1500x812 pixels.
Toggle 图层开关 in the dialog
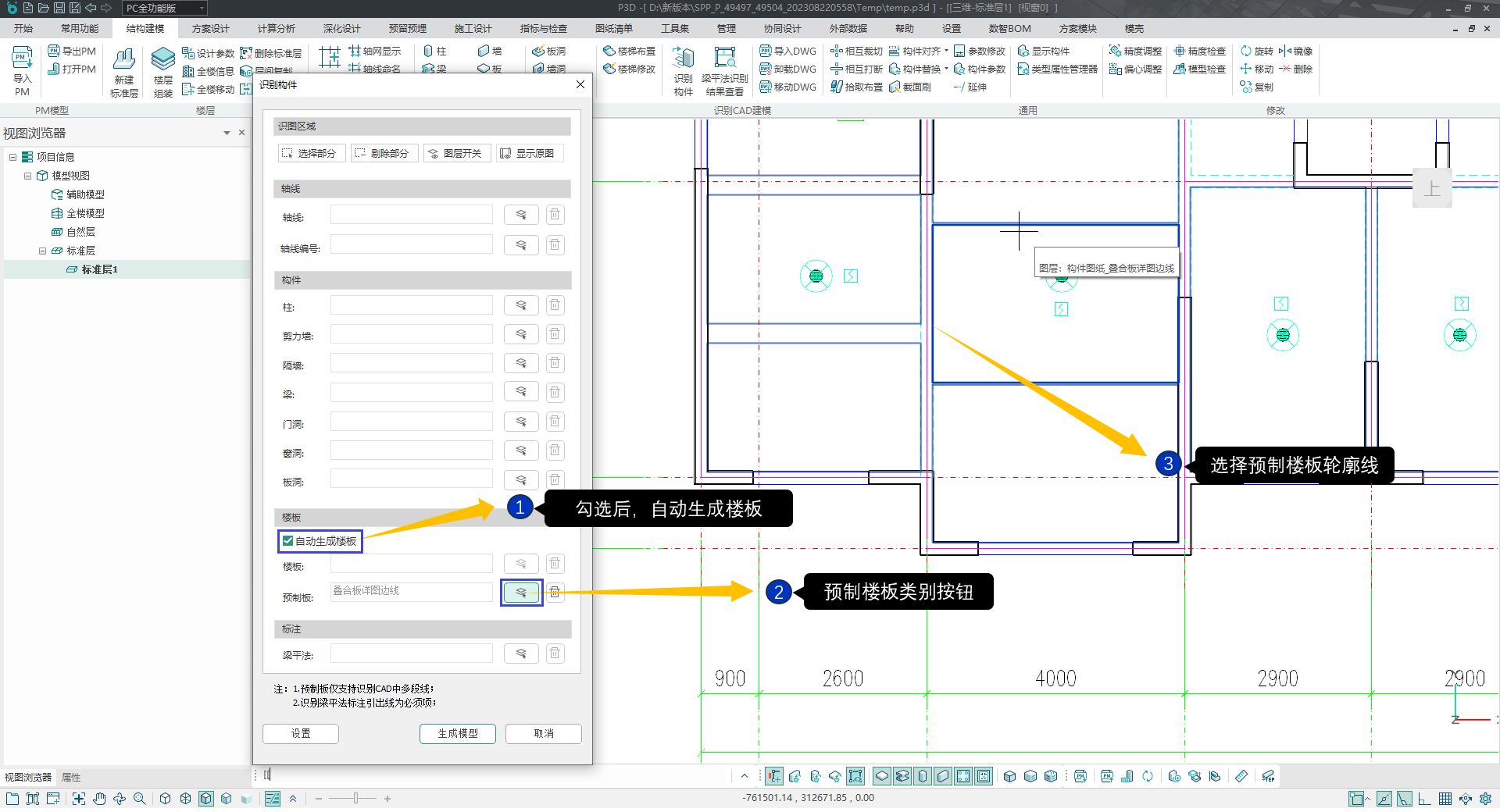(456, 154)
